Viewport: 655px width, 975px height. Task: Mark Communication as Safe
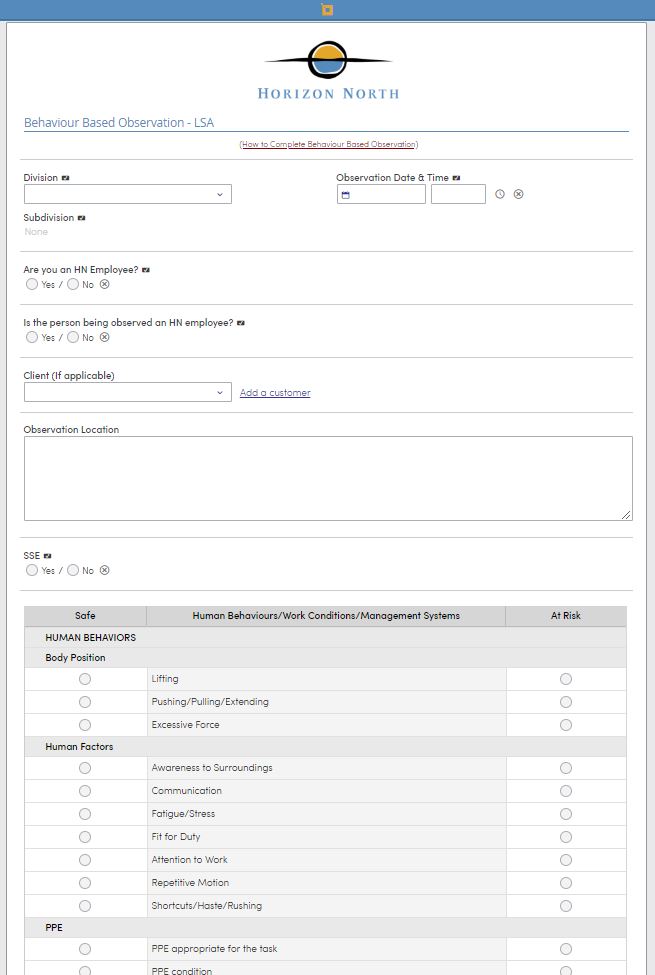[85, 791]
